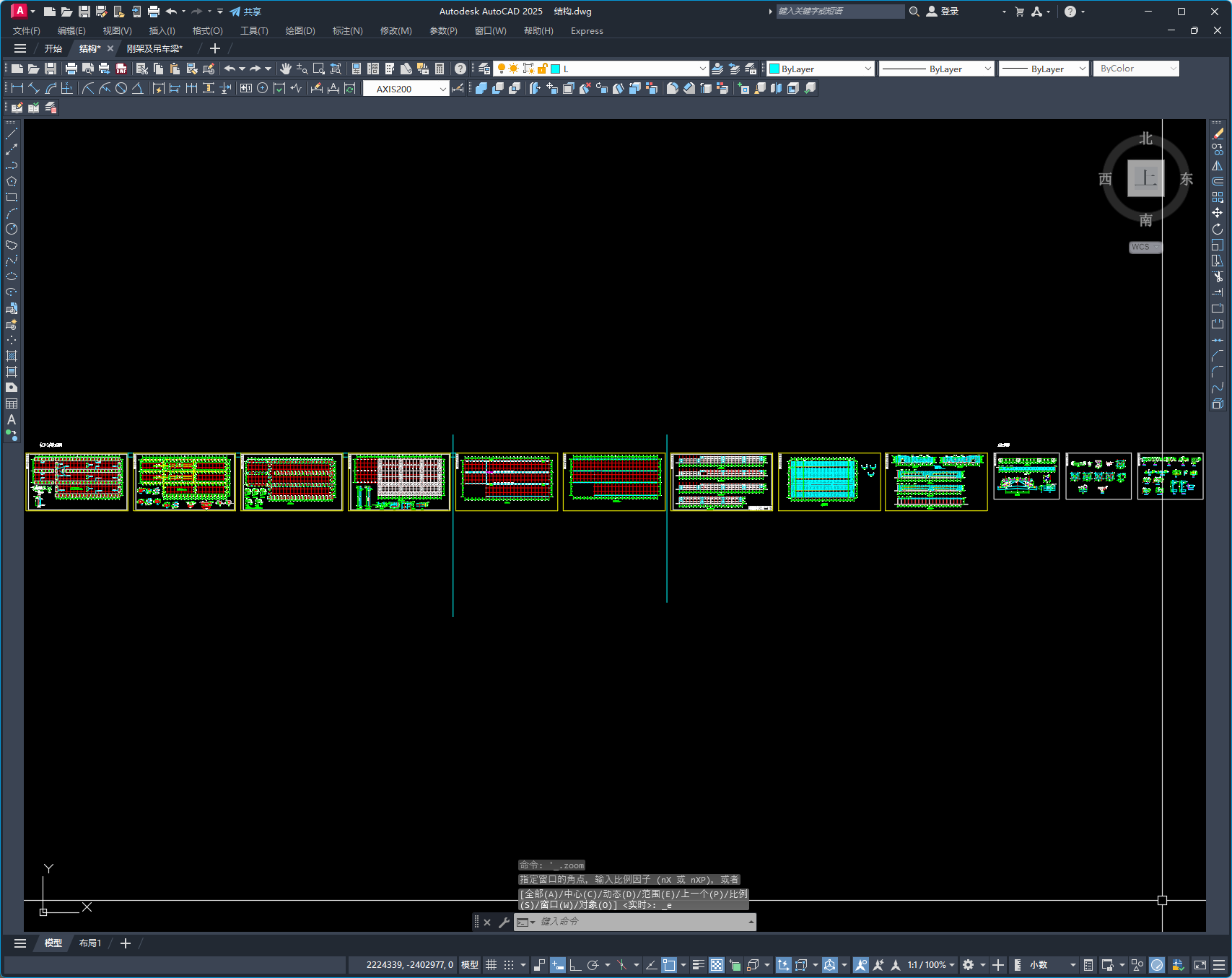Select the Multiline Text 'A' tool
The image size is (1232, 978).
pyautogui.click(x=12, y=419)
